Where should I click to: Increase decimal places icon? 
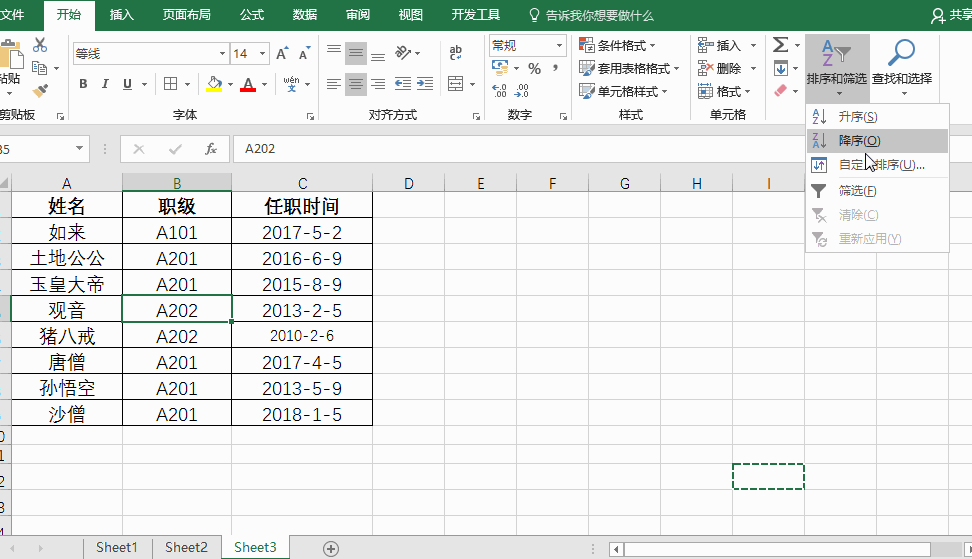coord(500,91)
